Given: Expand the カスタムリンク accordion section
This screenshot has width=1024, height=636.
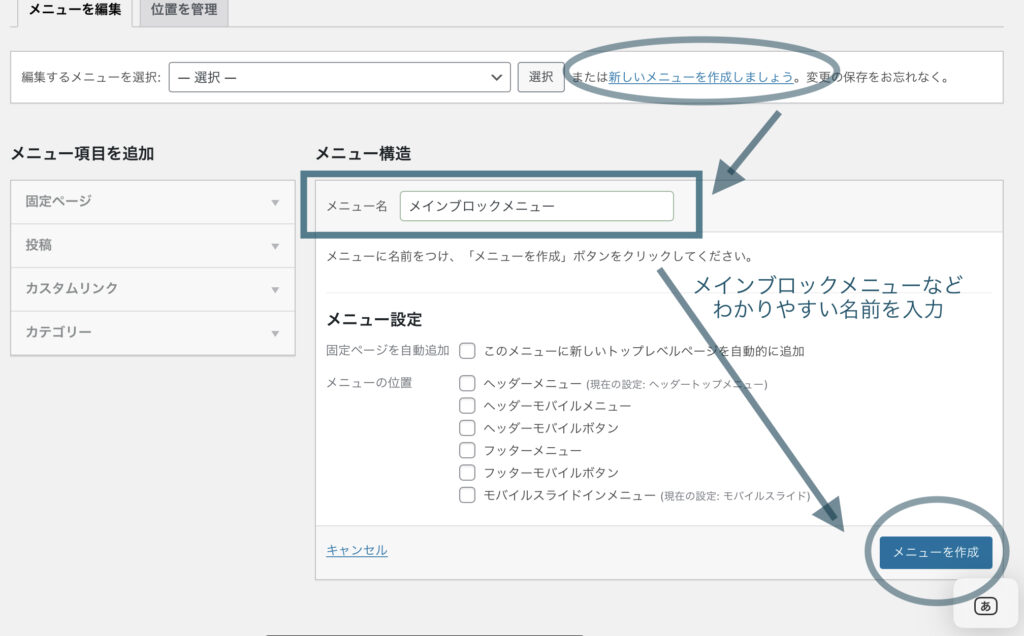Looking at the screenshot, I should 152,288.
